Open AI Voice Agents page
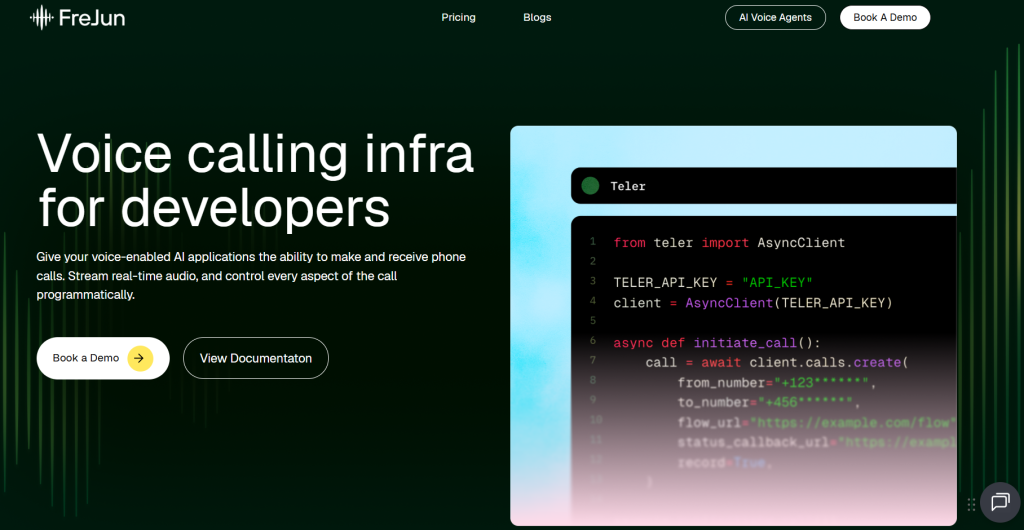Screen dimensions: 1024x530 point(775,18)
